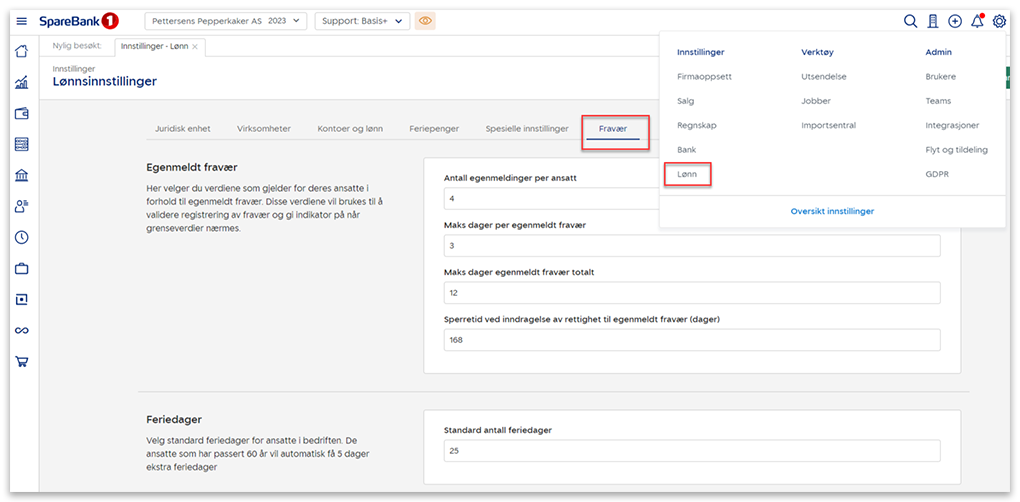This screenshot has width=1020, height=502.
Task: Click the Standard antall feriedager input field
Action: (692, 451)
